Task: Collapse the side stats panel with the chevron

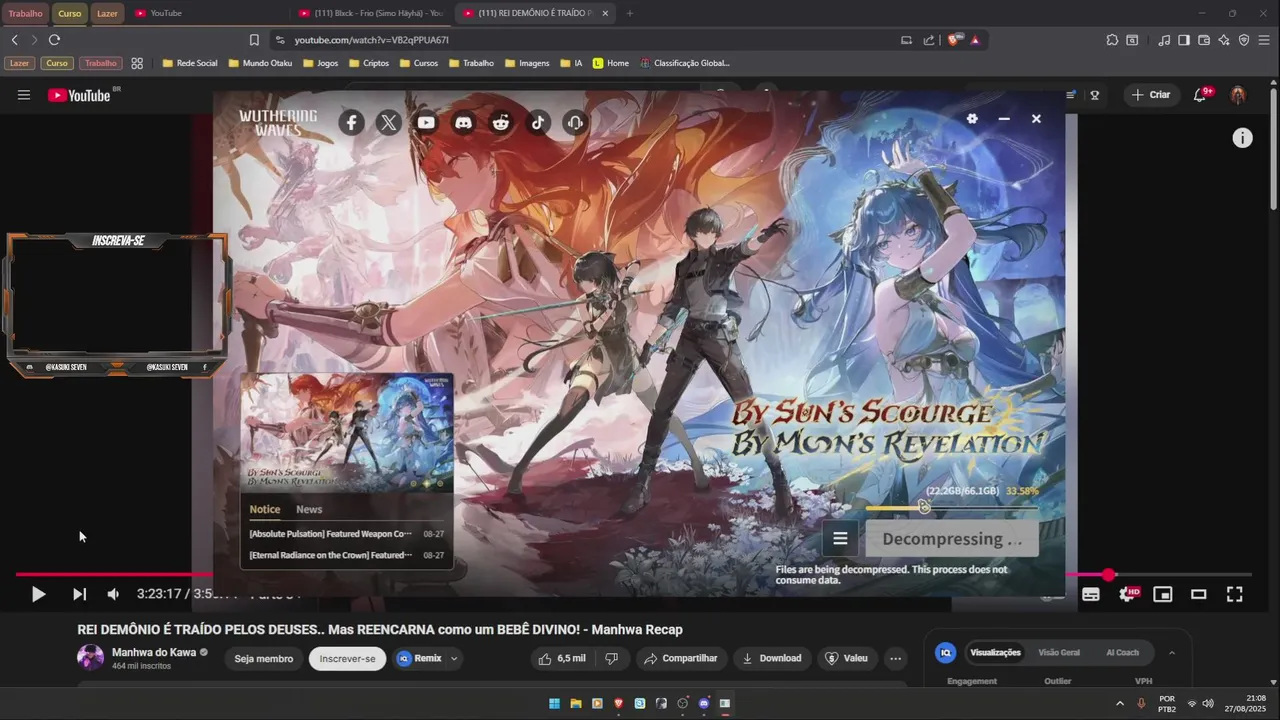Action: coord(1172,653)
